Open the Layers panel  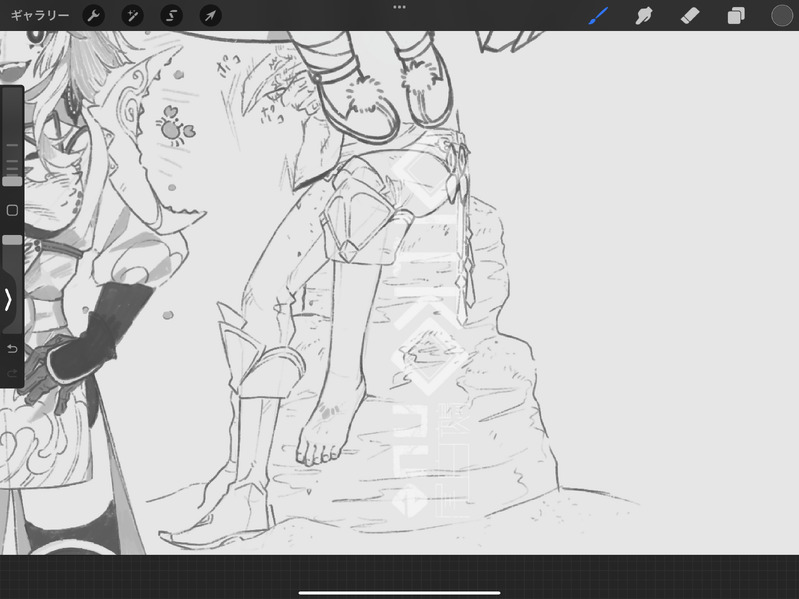(x=736, y=16)
